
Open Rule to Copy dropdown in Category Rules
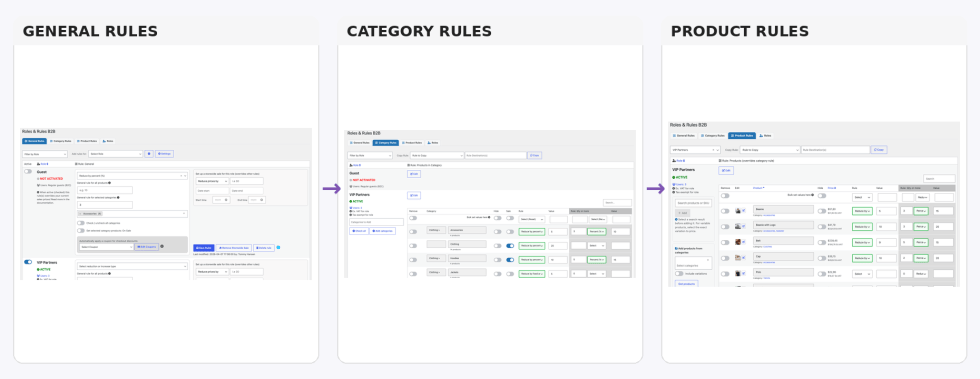437,155
